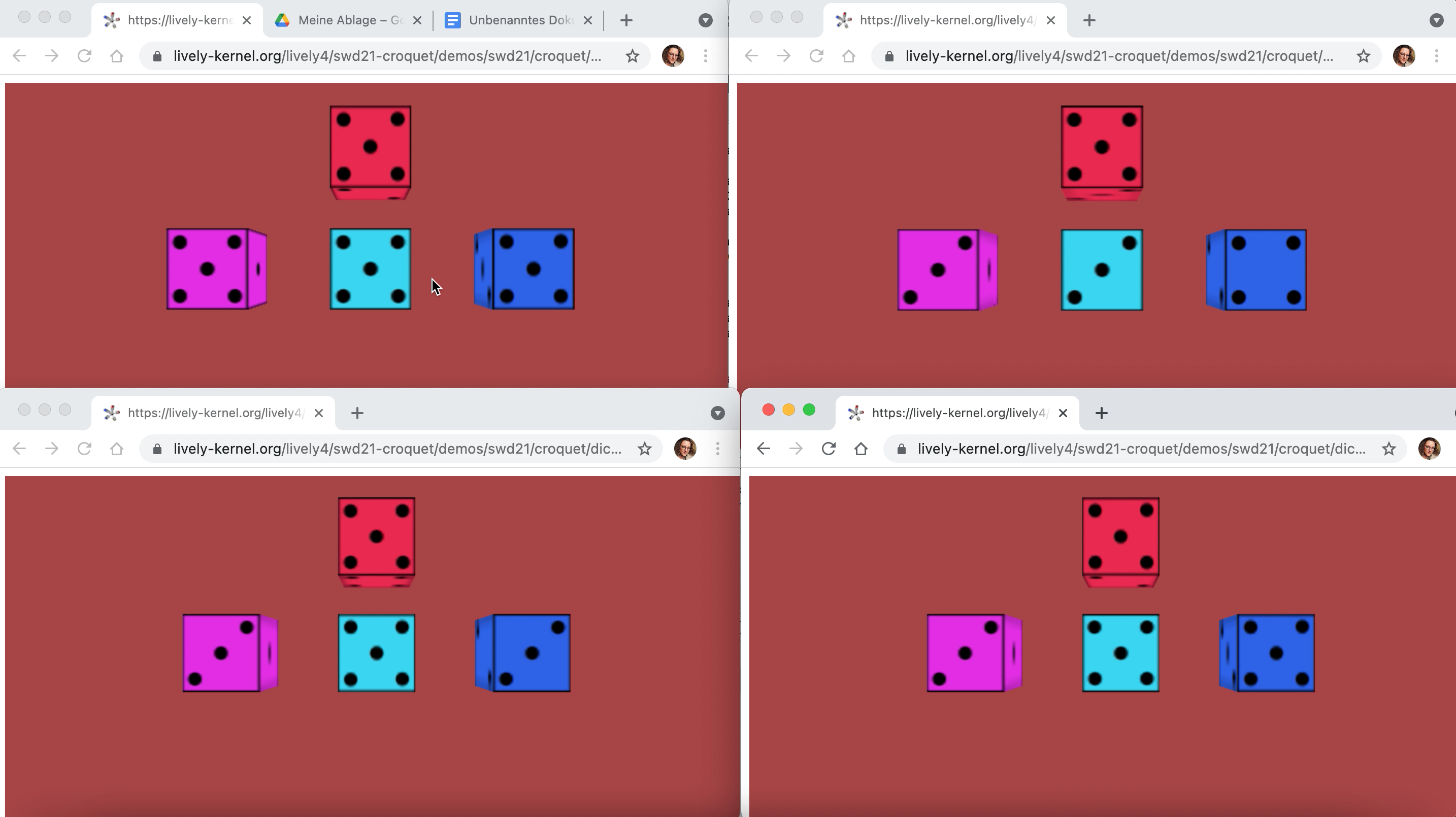Screen dimensions: 1456x817
Task: Open tab search dropdown in the top-left window
Action: [x=705, y=20]
